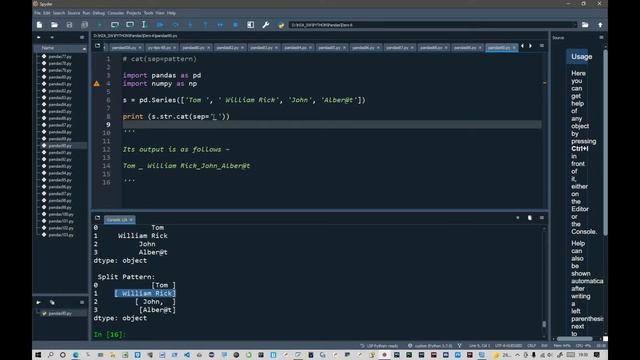This screenshot has height=360, width=640.
Task: Open the Projects menu
Action: click(x=133, y=13)
